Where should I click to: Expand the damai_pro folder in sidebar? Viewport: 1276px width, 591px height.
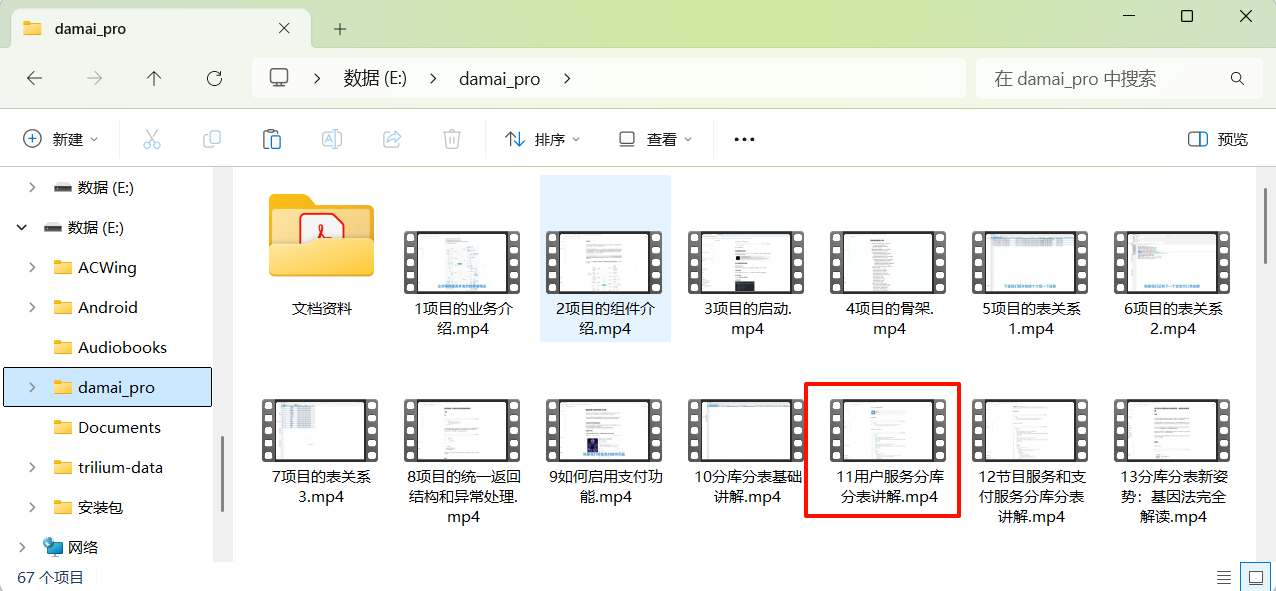coord(32,387)
